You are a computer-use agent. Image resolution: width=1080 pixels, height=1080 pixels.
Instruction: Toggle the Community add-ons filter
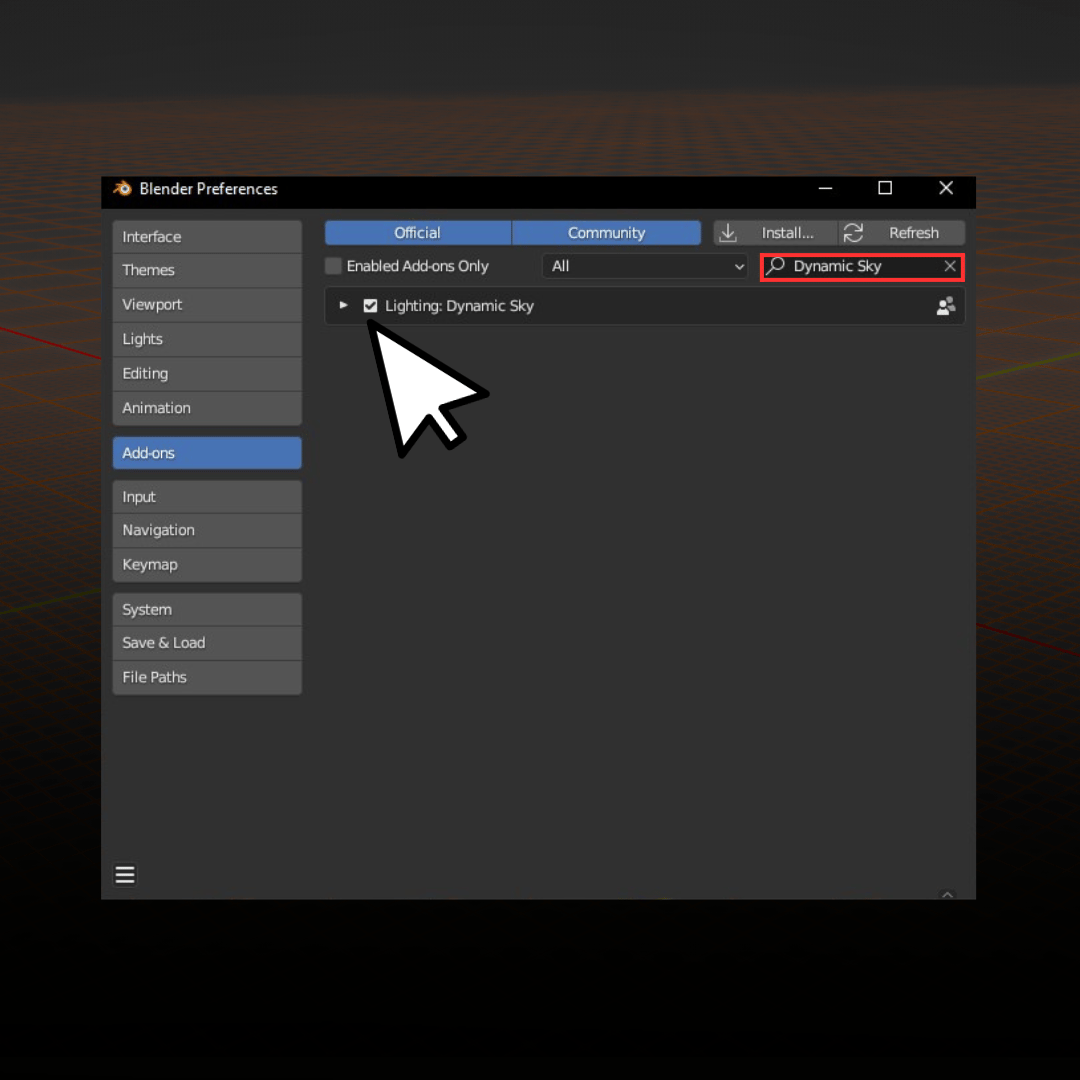tap(606, 233)
